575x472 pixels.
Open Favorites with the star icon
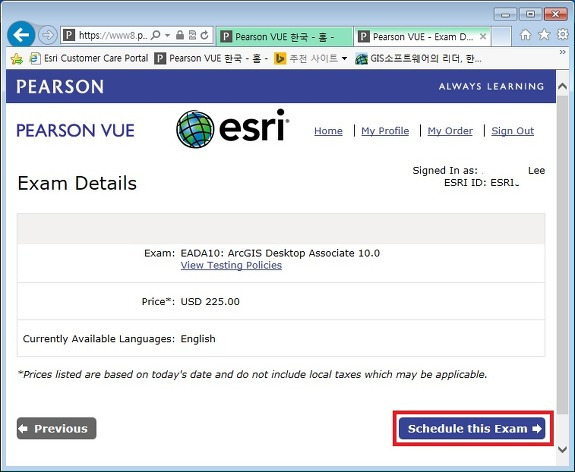click(x=544, y=34)
